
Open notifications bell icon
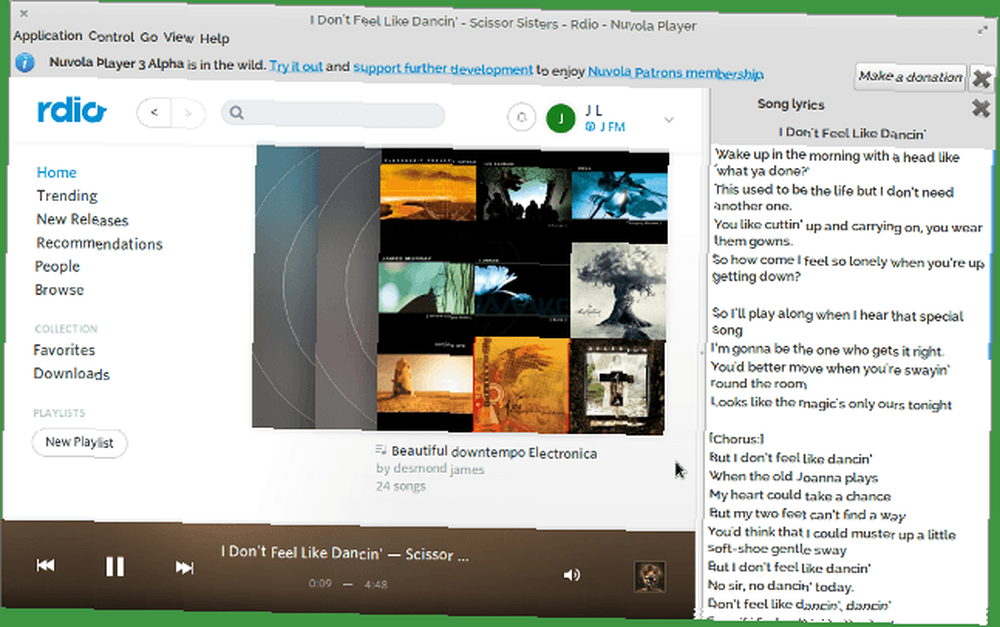[521, 117]
